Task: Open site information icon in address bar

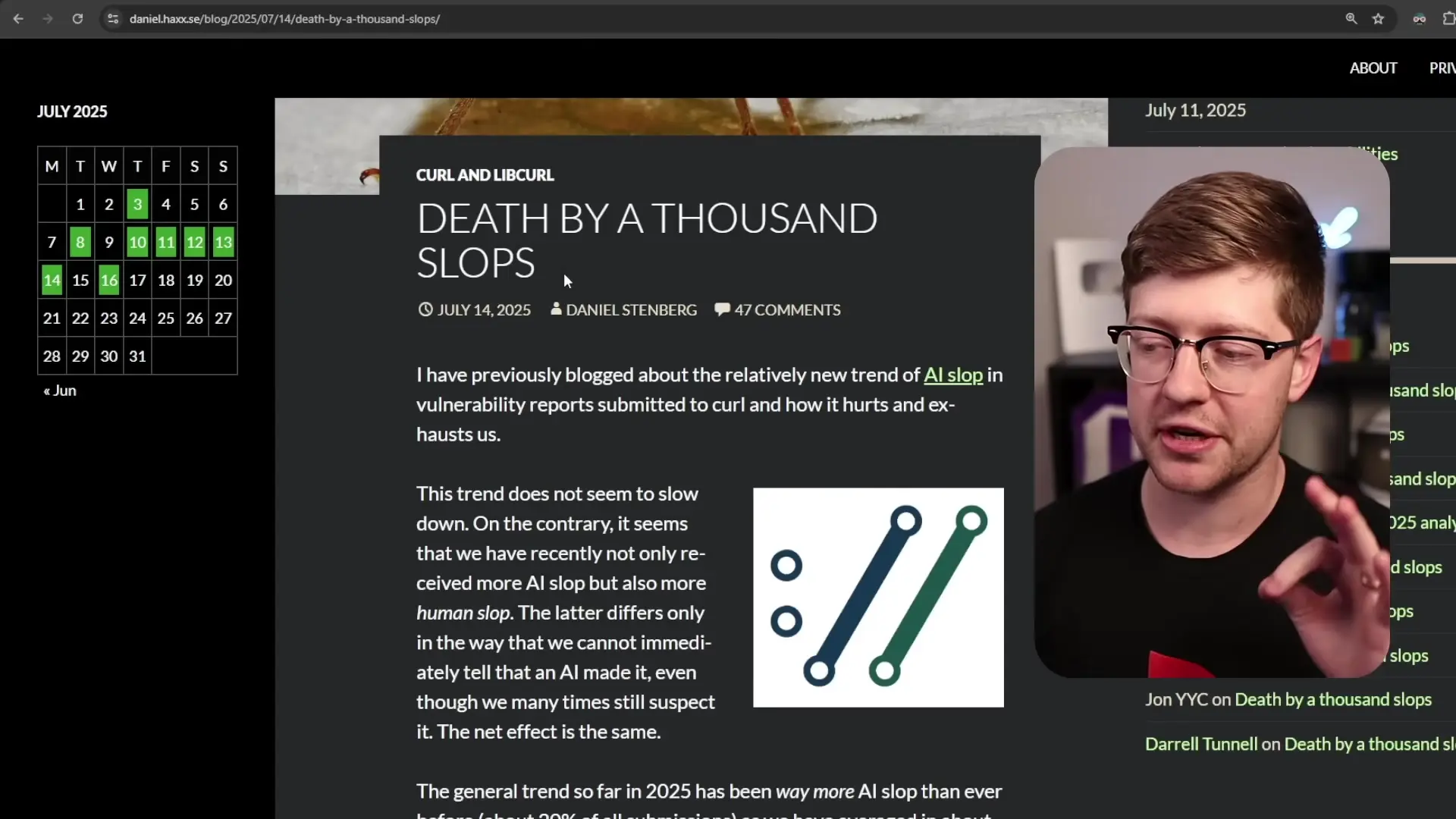Action: [x=113, y=19]
